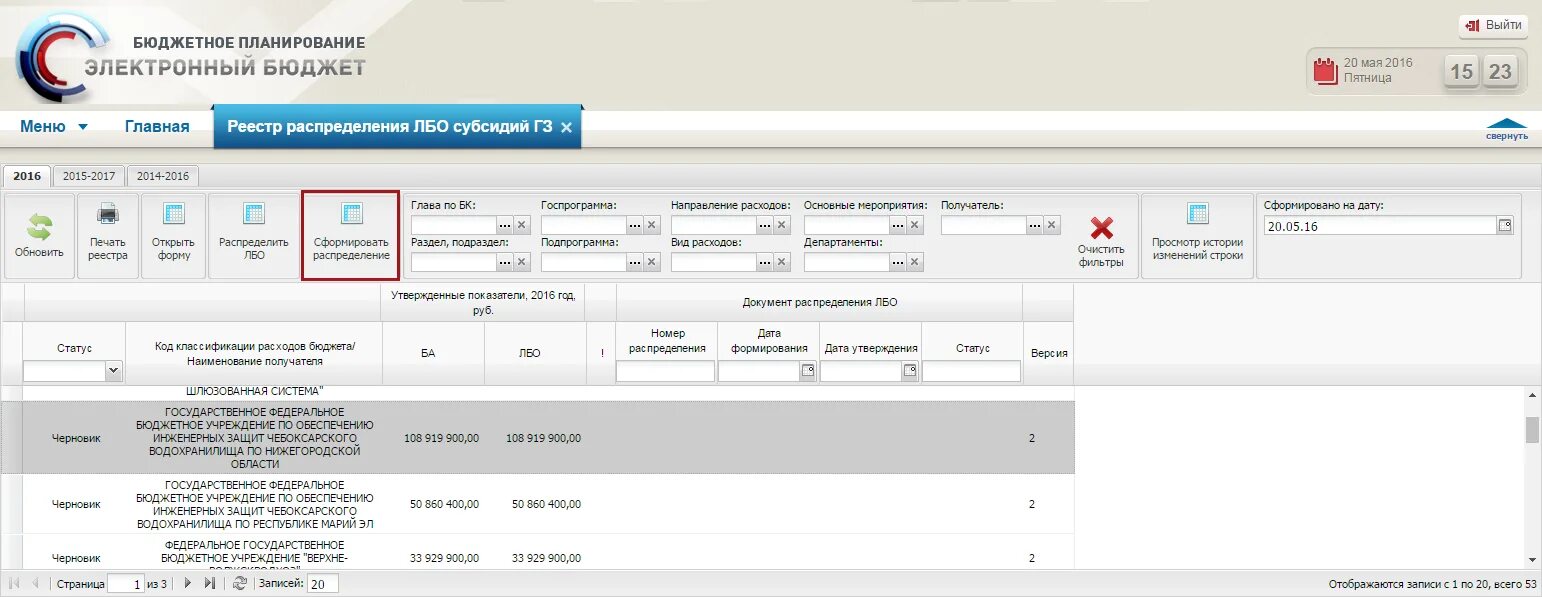1542x597 pixels.
Task: Sort by the БА column header
Action: pos(427,352)
